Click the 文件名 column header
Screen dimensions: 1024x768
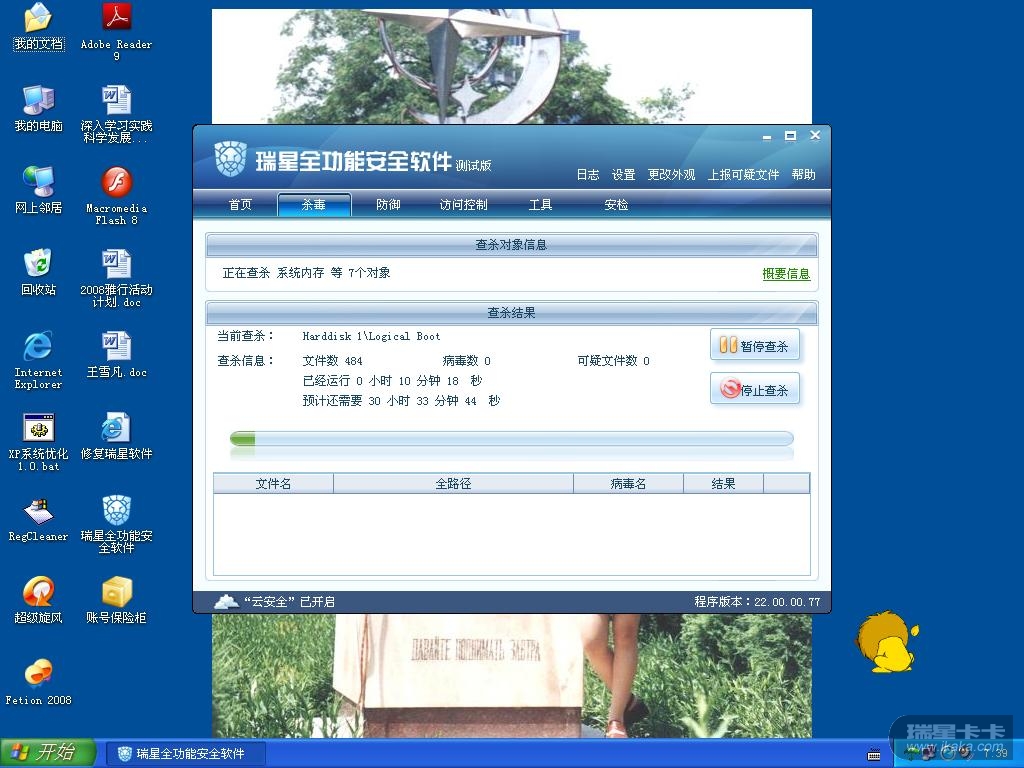[273, 483]
